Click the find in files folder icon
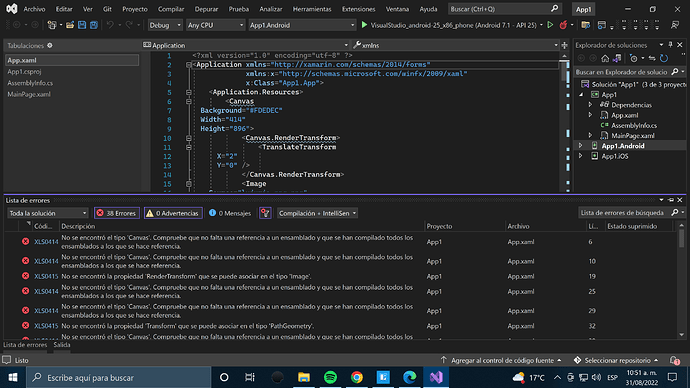This screenshot has width=690, height=388. 585,25
